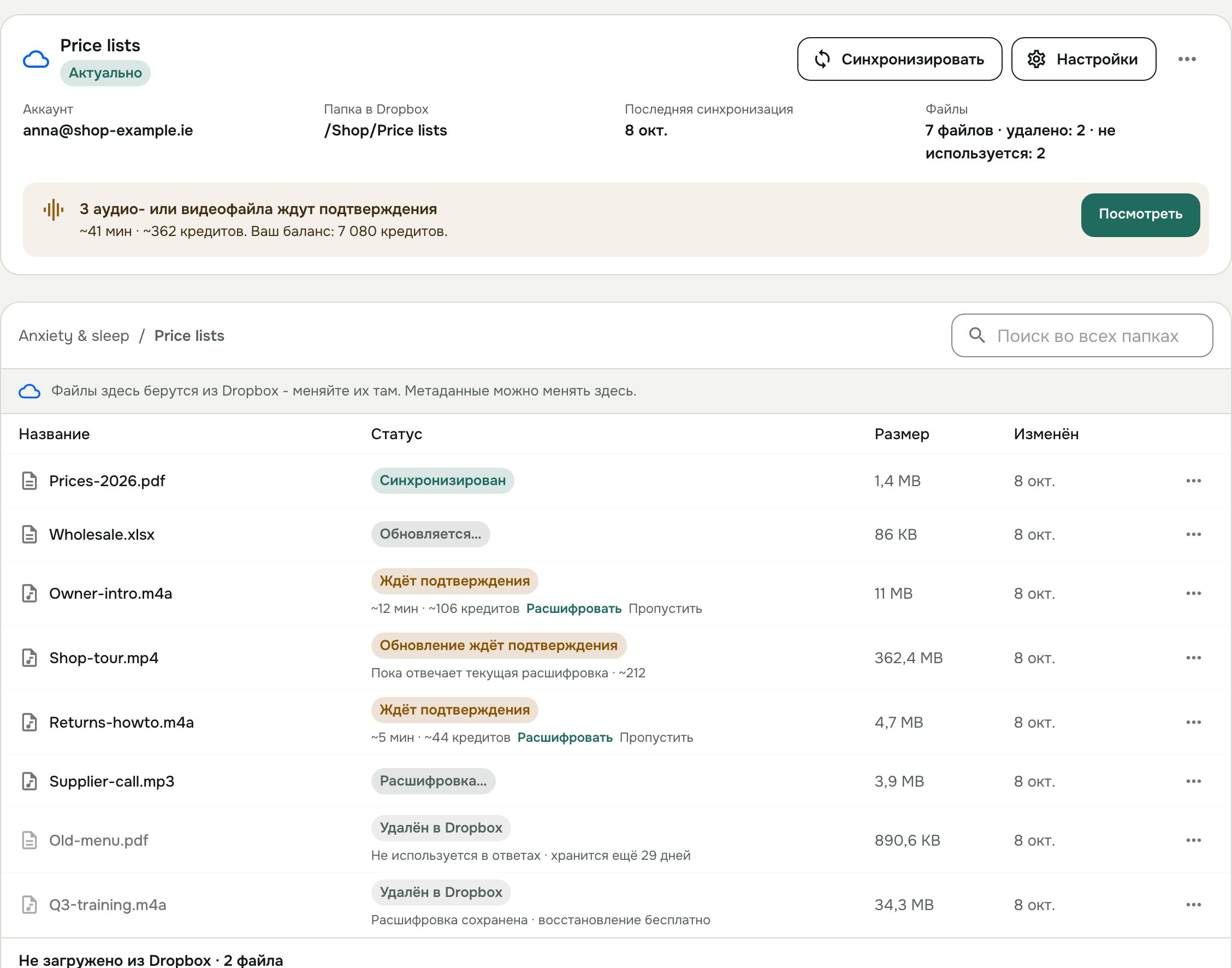Open the Old-menu.pdf file name
The image size is (1232, 968).
[x=98, y=840]
